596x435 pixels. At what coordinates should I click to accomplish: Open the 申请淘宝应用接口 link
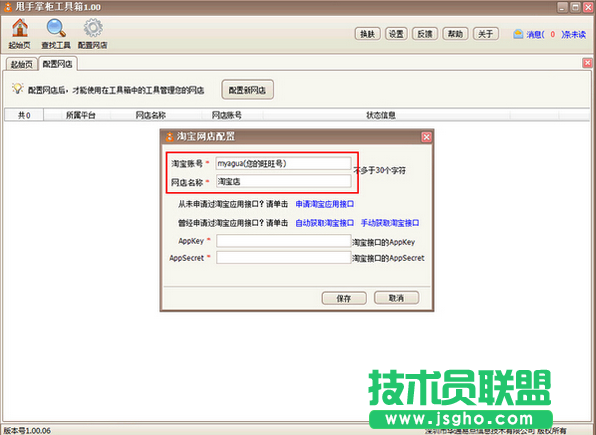pos(325,204)
